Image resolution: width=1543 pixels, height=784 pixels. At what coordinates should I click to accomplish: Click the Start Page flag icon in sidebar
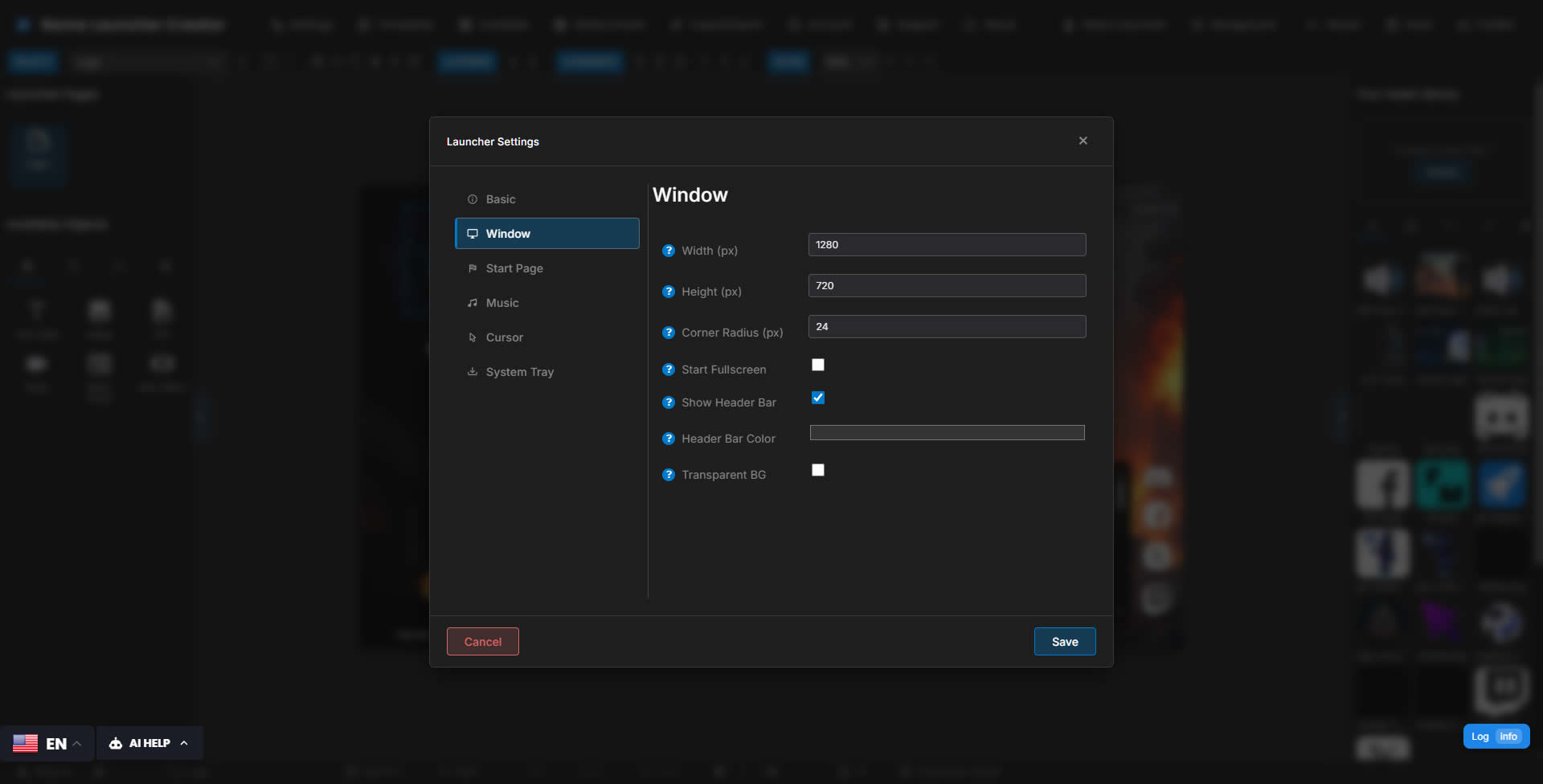pos(473,268)
